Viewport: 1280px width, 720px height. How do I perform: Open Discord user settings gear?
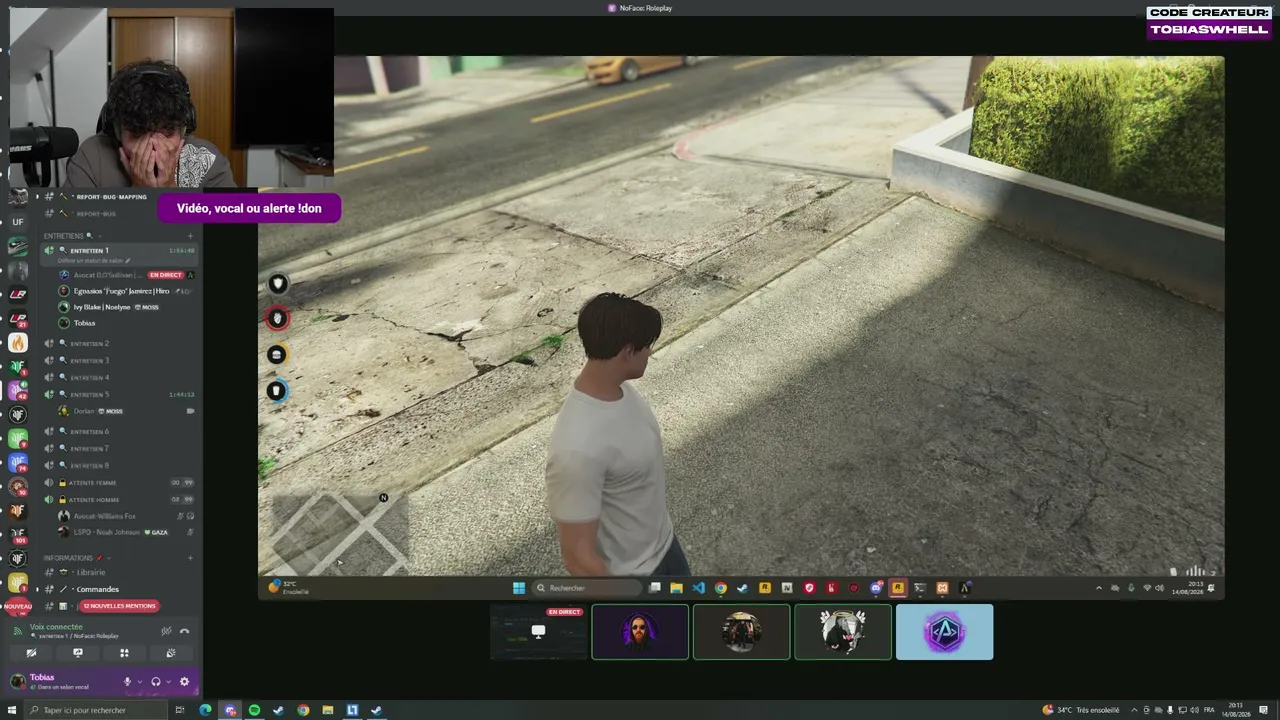pos(184,682)
